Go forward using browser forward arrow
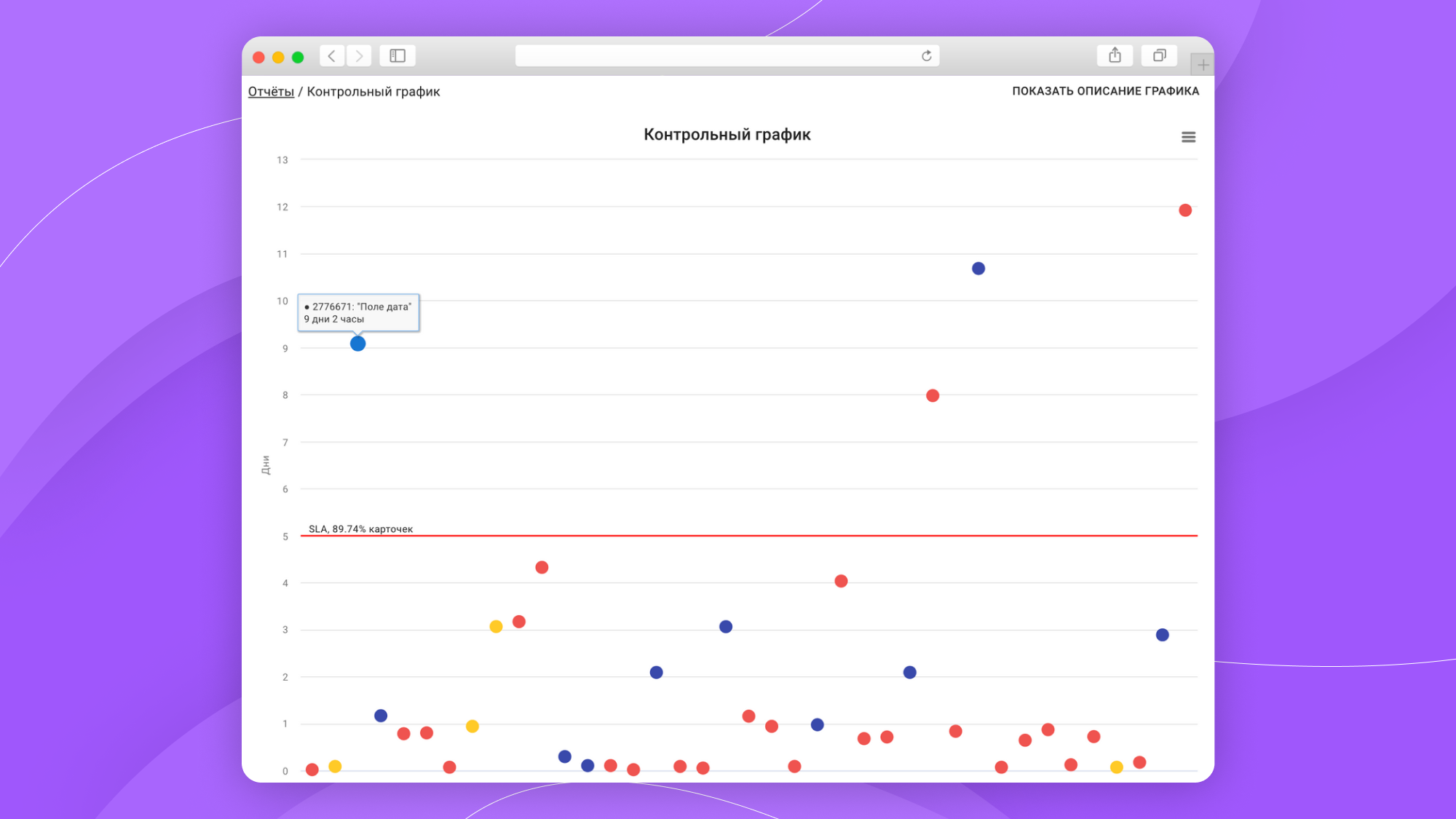 pos(359,56)
